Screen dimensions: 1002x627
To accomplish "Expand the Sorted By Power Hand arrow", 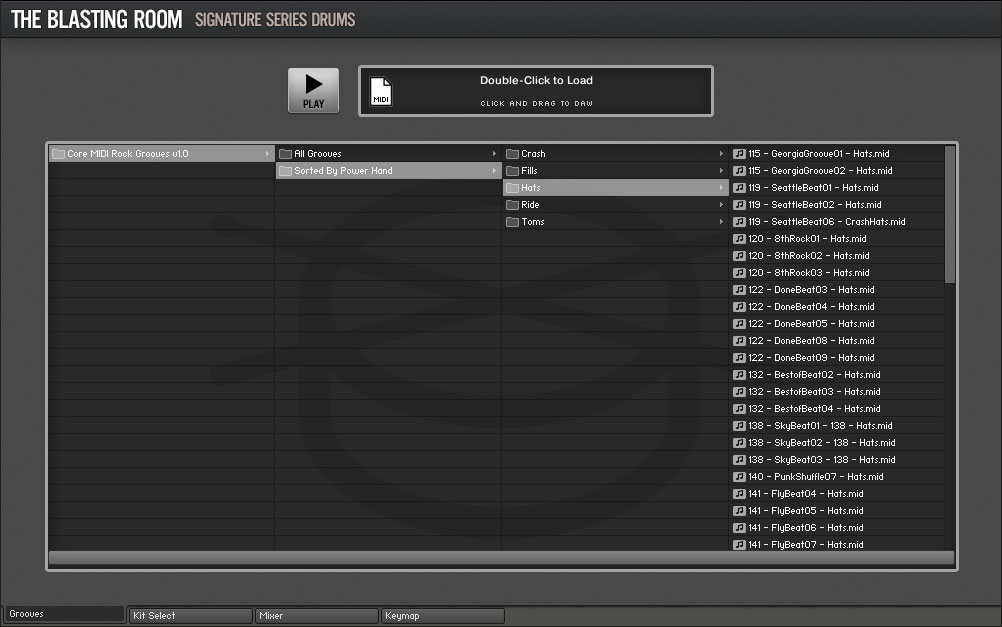I will [x=494, y=171].
